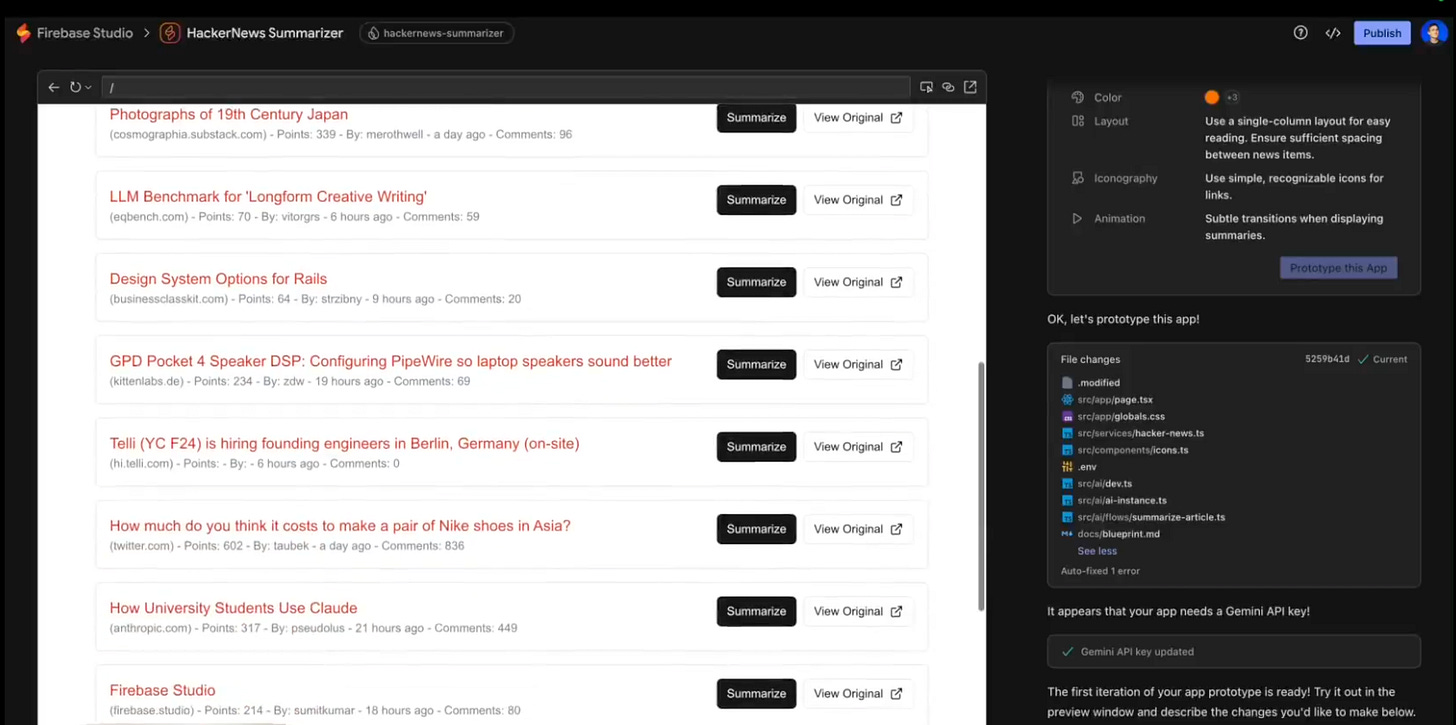The width and height of the screenshot is (1456, 725).
Task: View original of Design System Options for Rails
Action: tap(858, 282)
